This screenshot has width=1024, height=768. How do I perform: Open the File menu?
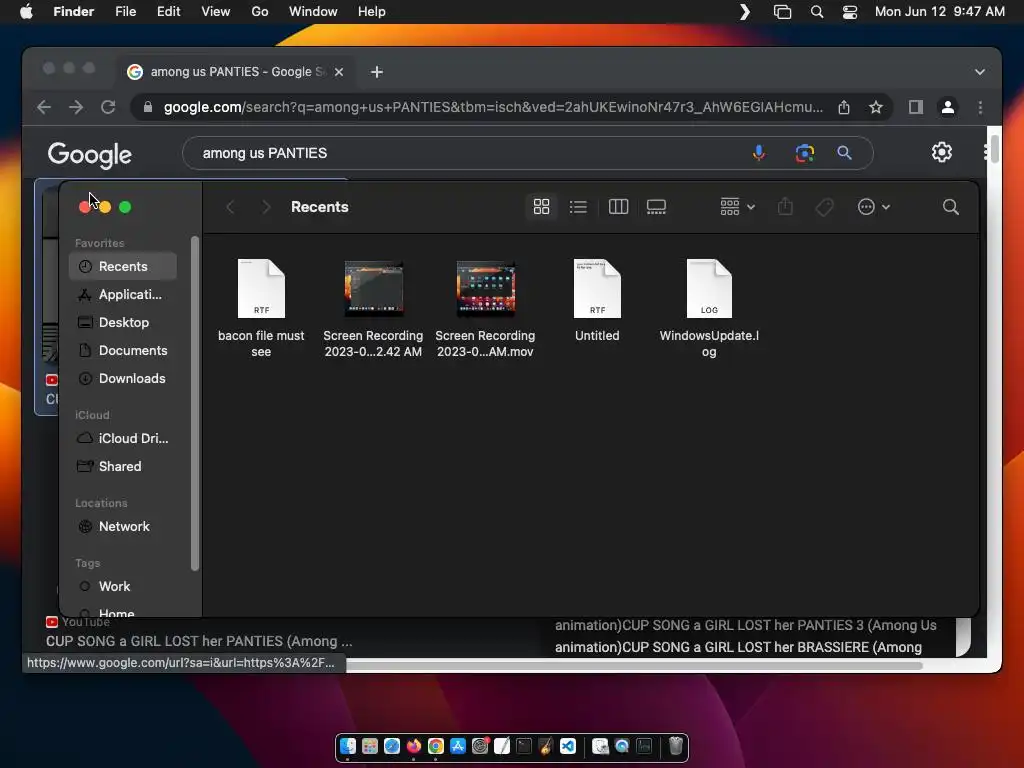[x=125, y=12]
